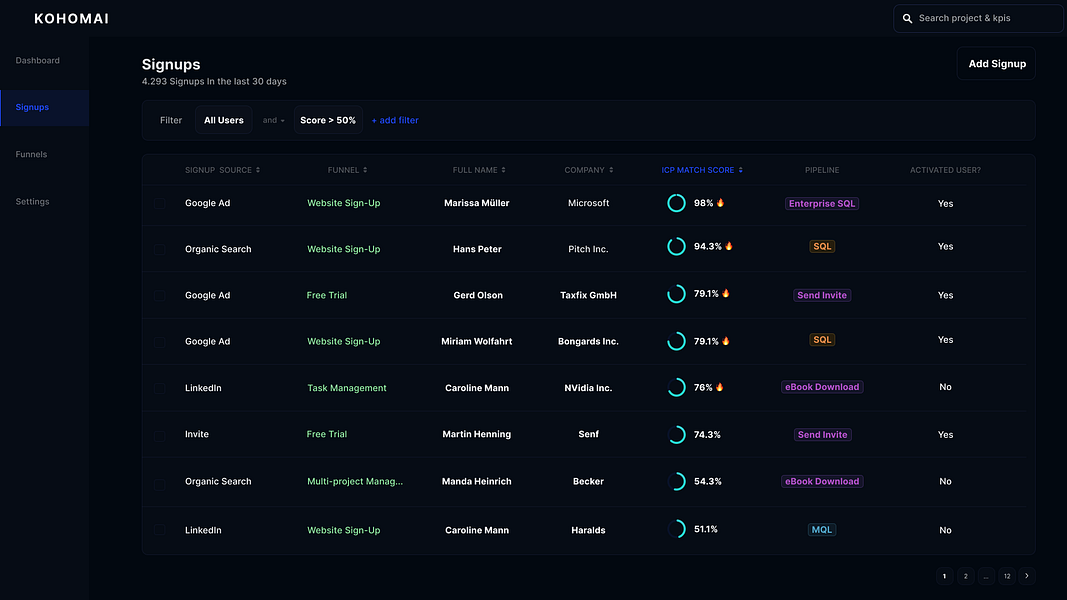1067x600 pixels.
Task: Check the Marissa Müller row checkbox
Action: click(160, 203)
